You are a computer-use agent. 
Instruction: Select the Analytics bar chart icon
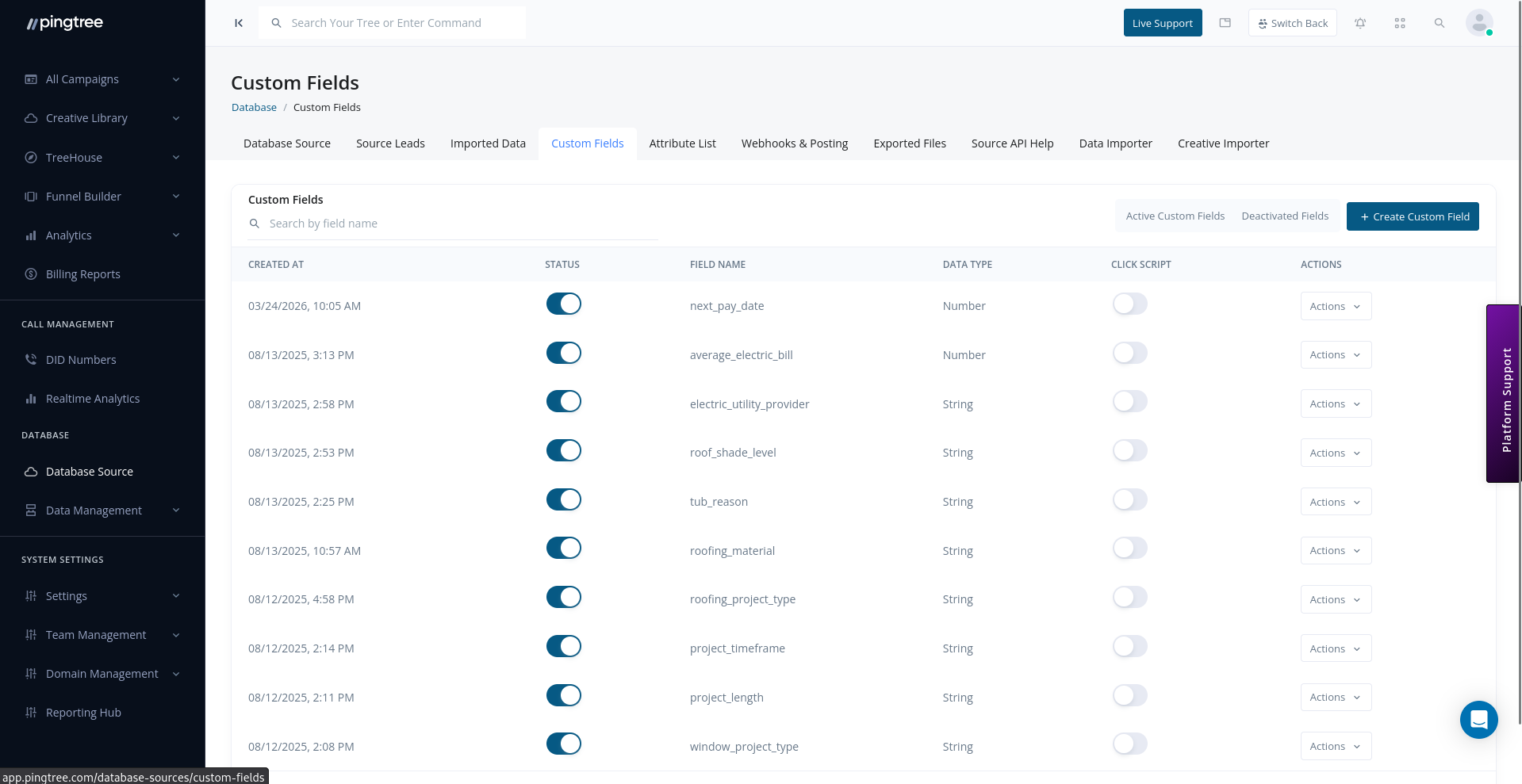point(30,235)
